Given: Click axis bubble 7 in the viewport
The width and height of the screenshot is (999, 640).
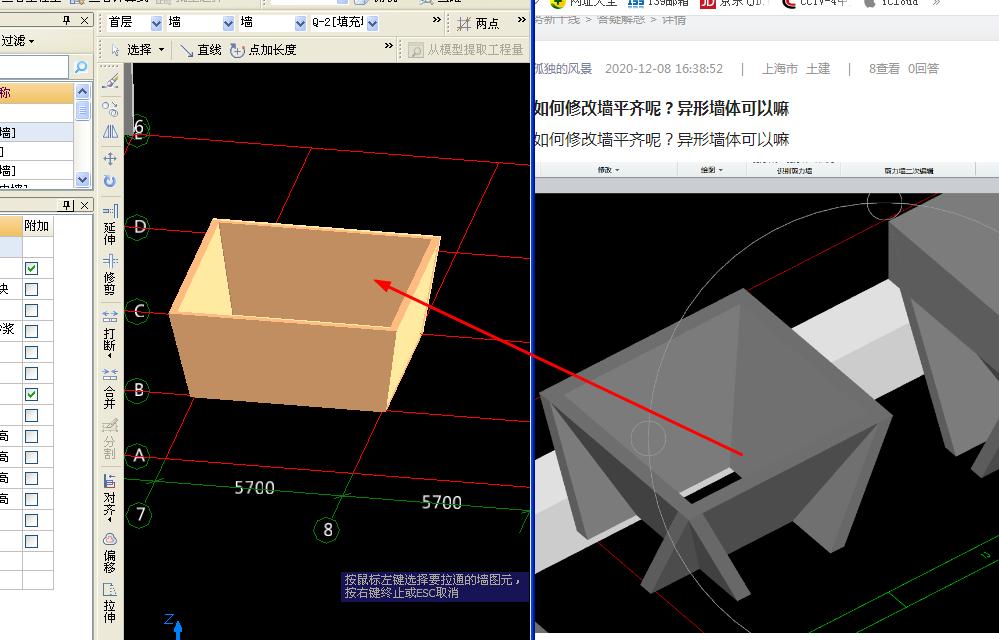Looking at the screenshot, I should pos(140,515).
